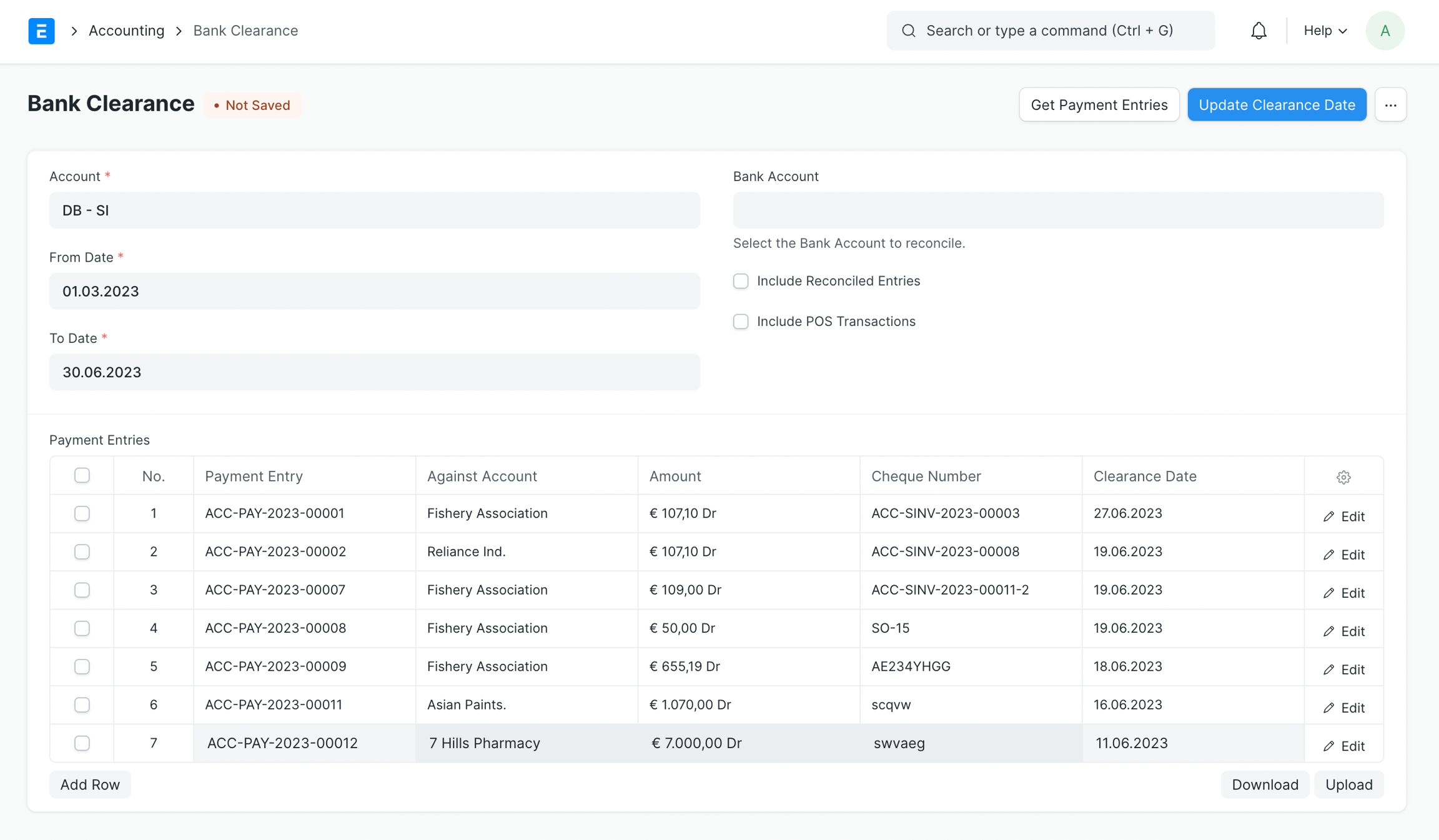The width and height of the screenshot is (1439, 840).
Task: Click the Bank Clearance breadcrumb item
Action: [x=245, y=31]
